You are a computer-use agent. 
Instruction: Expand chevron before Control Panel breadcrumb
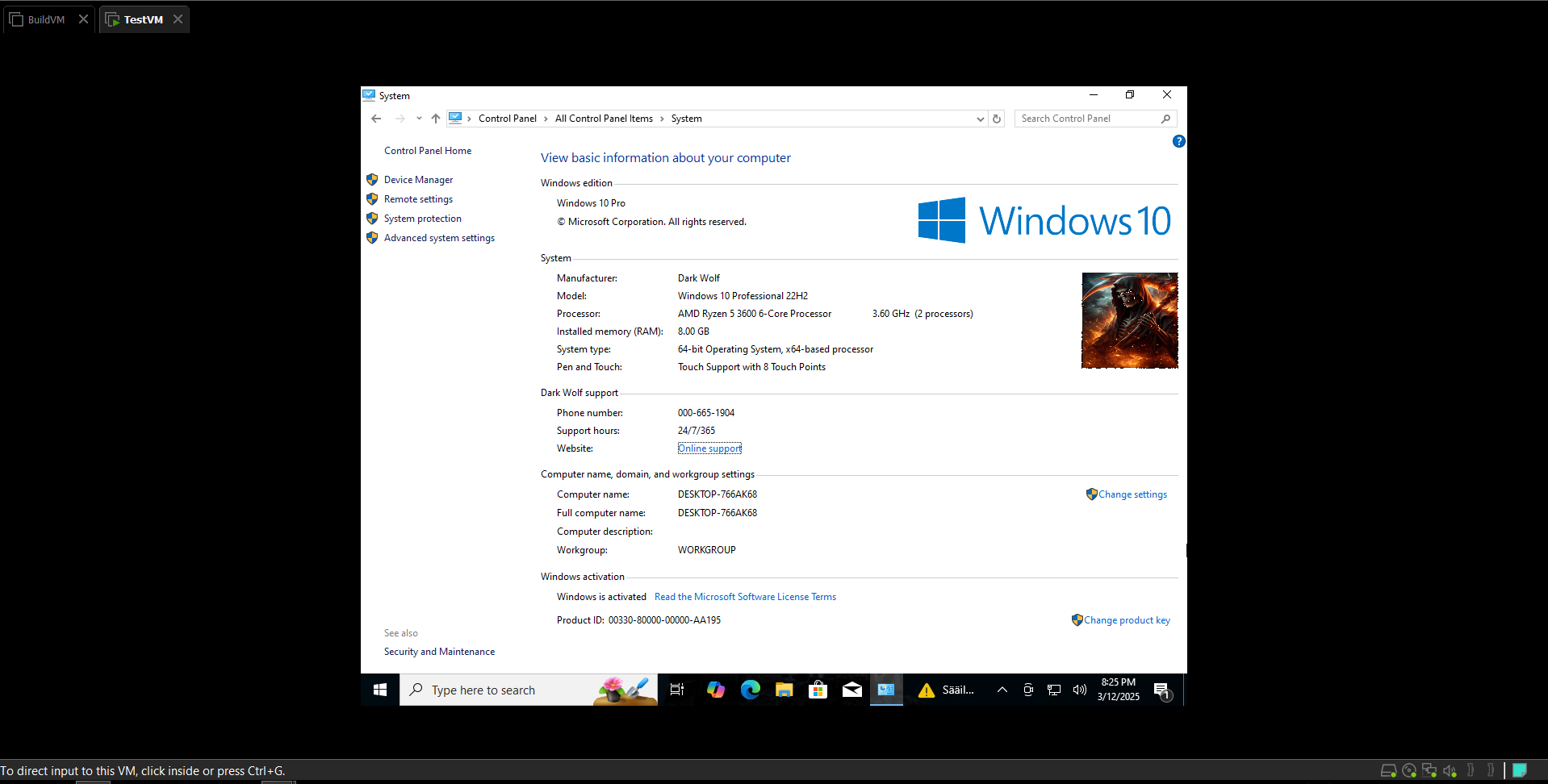(x=469, y=119)
